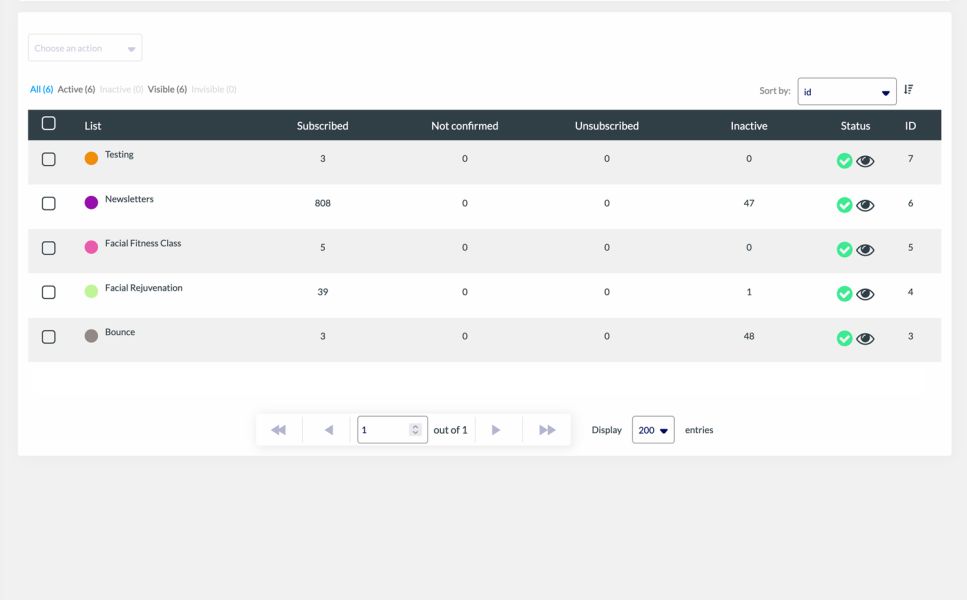Click the previous page arrow
The image size is (967, 600).
click(329, 430)
